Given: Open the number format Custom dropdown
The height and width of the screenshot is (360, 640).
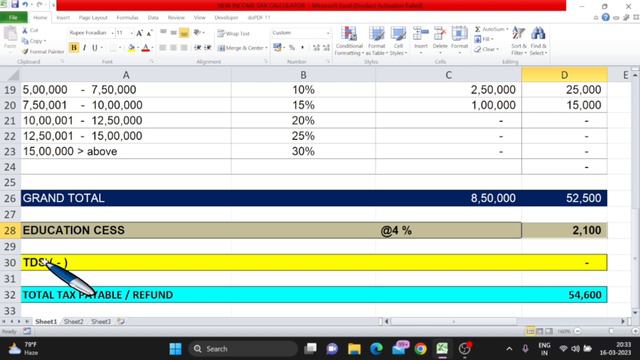Looking at the screenshot, I should 328,33.
